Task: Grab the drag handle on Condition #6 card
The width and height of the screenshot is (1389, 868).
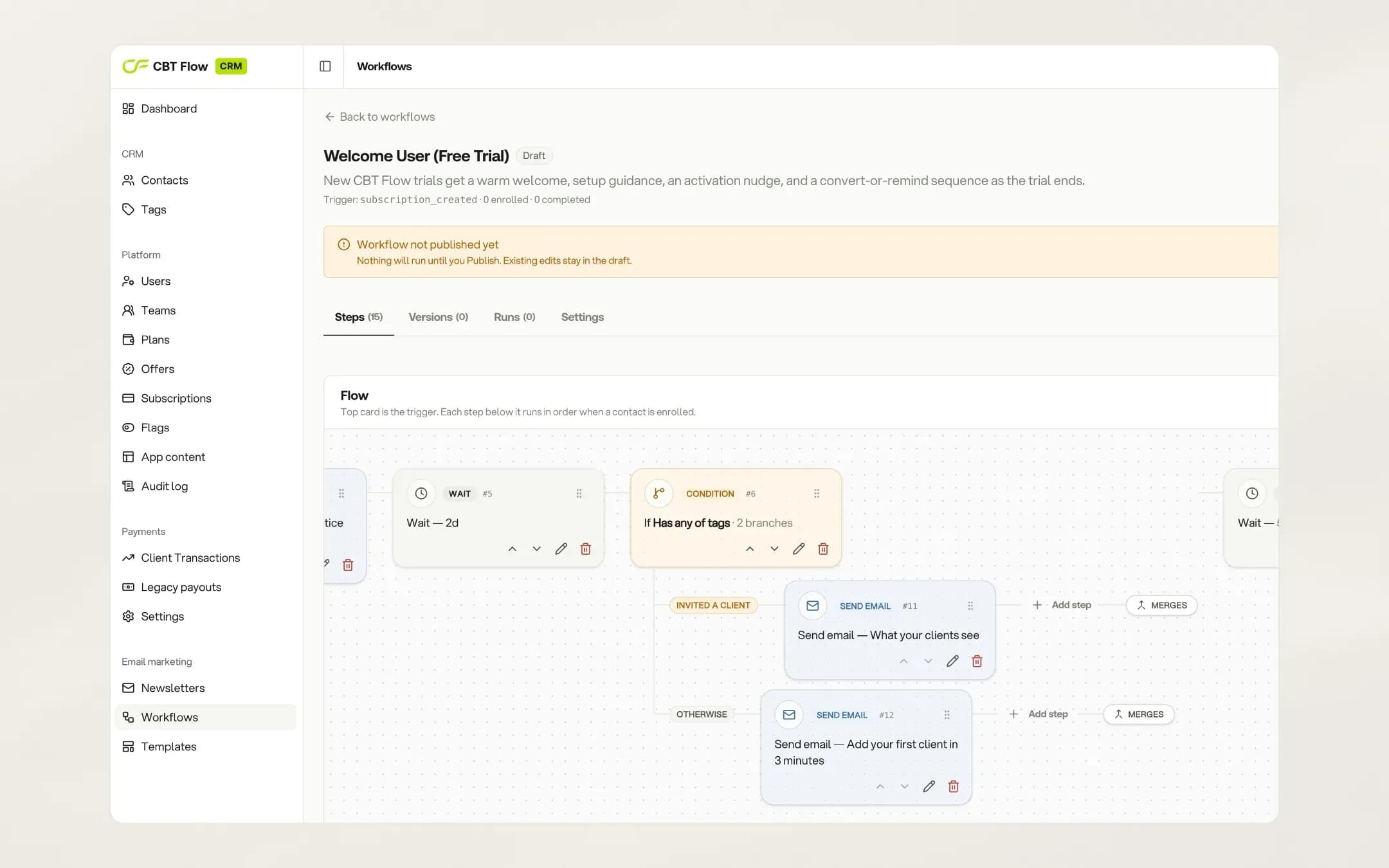Action: [817, 494]
